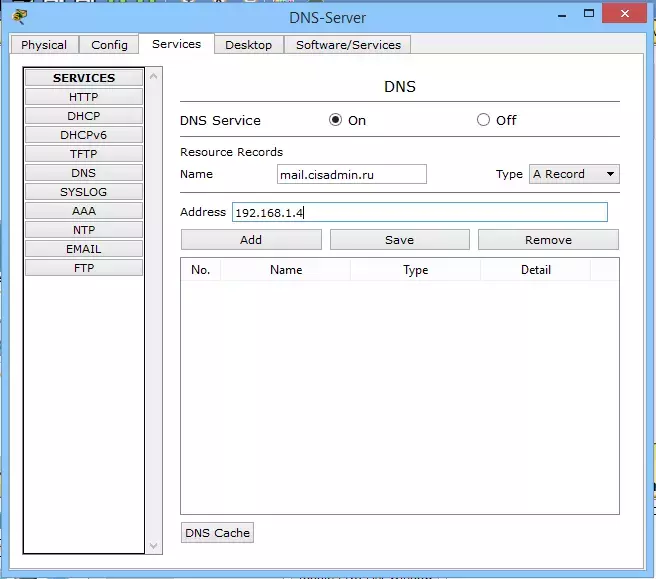Select the EMAIL service
Screen dimensions: 656x579
pos(84,249)
